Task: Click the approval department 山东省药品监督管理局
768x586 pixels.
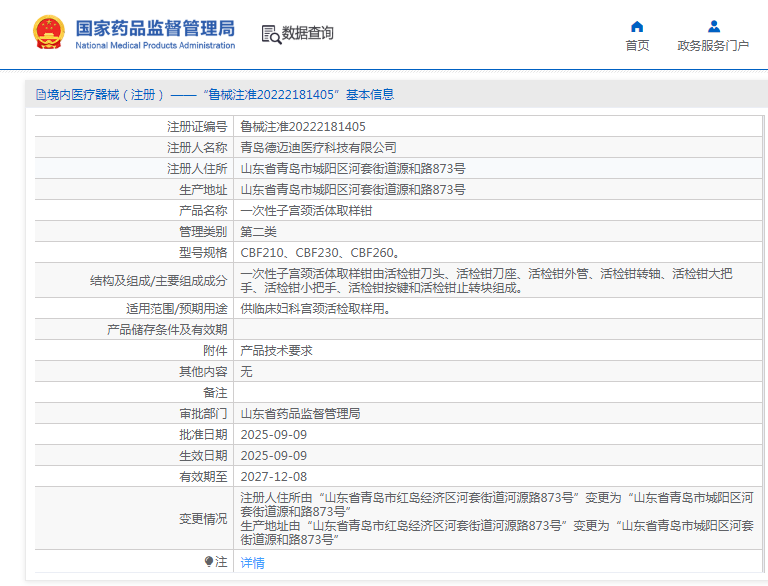Action: pos(300,413)
